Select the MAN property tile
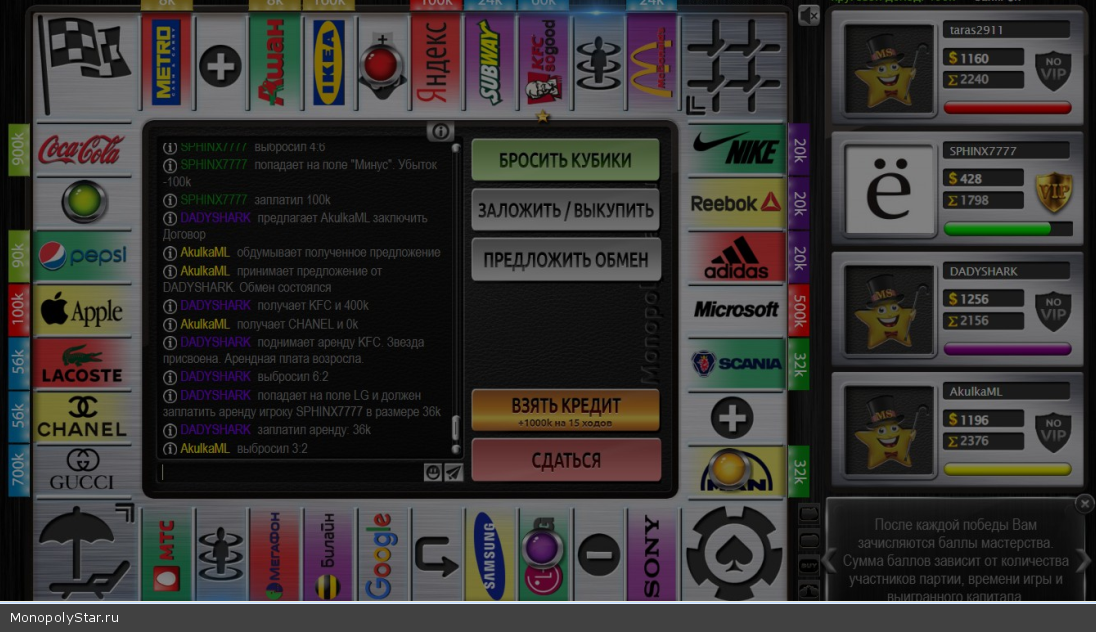The image size is (1096, 632). [736, 472]
